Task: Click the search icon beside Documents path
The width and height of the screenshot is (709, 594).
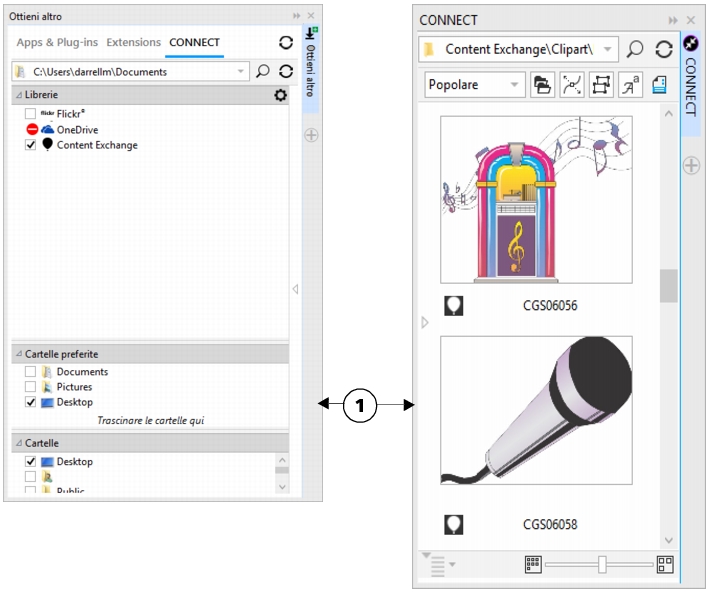Action: [262, 72]
